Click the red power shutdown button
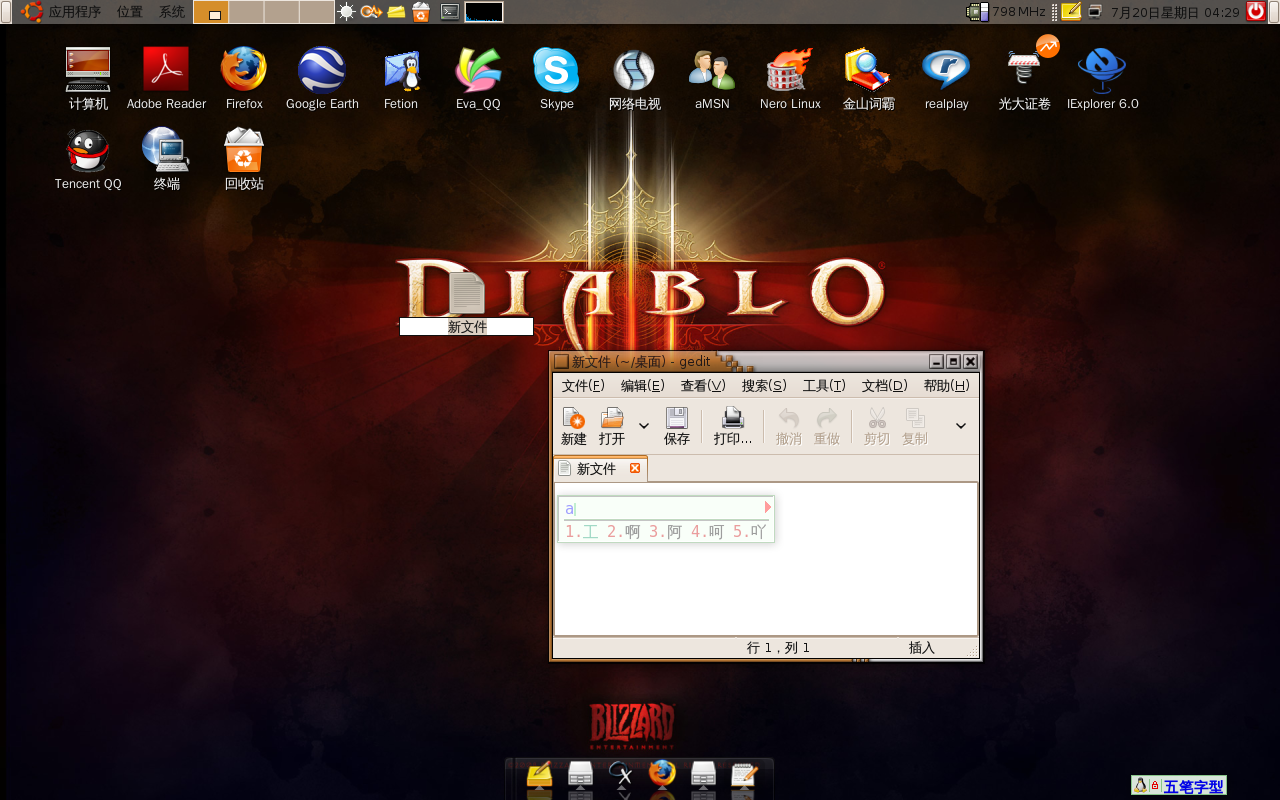The height and width of the screenshot is (800, 1280). pos(1256,12)
